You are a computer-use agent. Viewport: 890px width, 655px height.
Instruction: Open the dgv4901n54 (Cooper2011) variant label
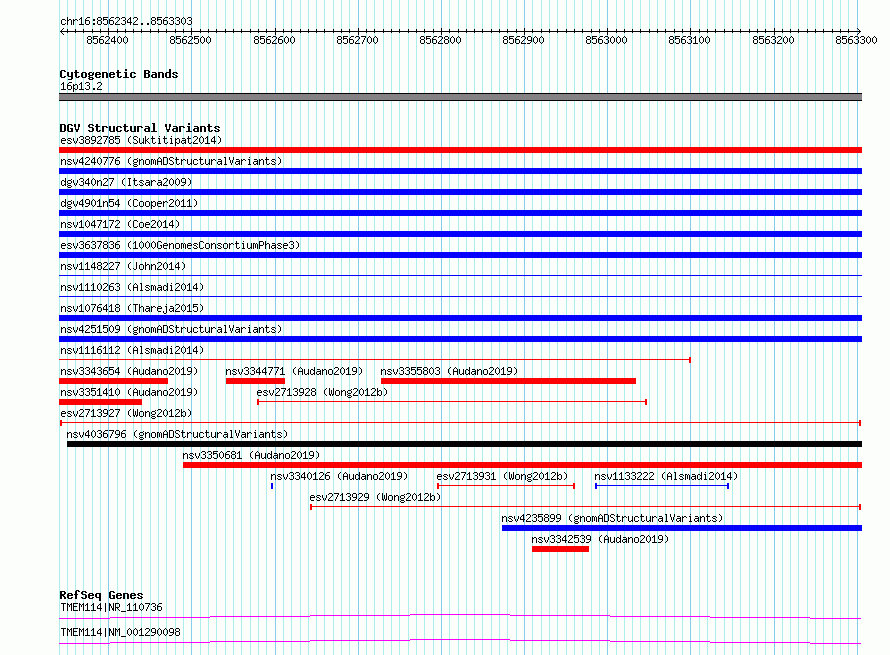click(x=129, y=203)
